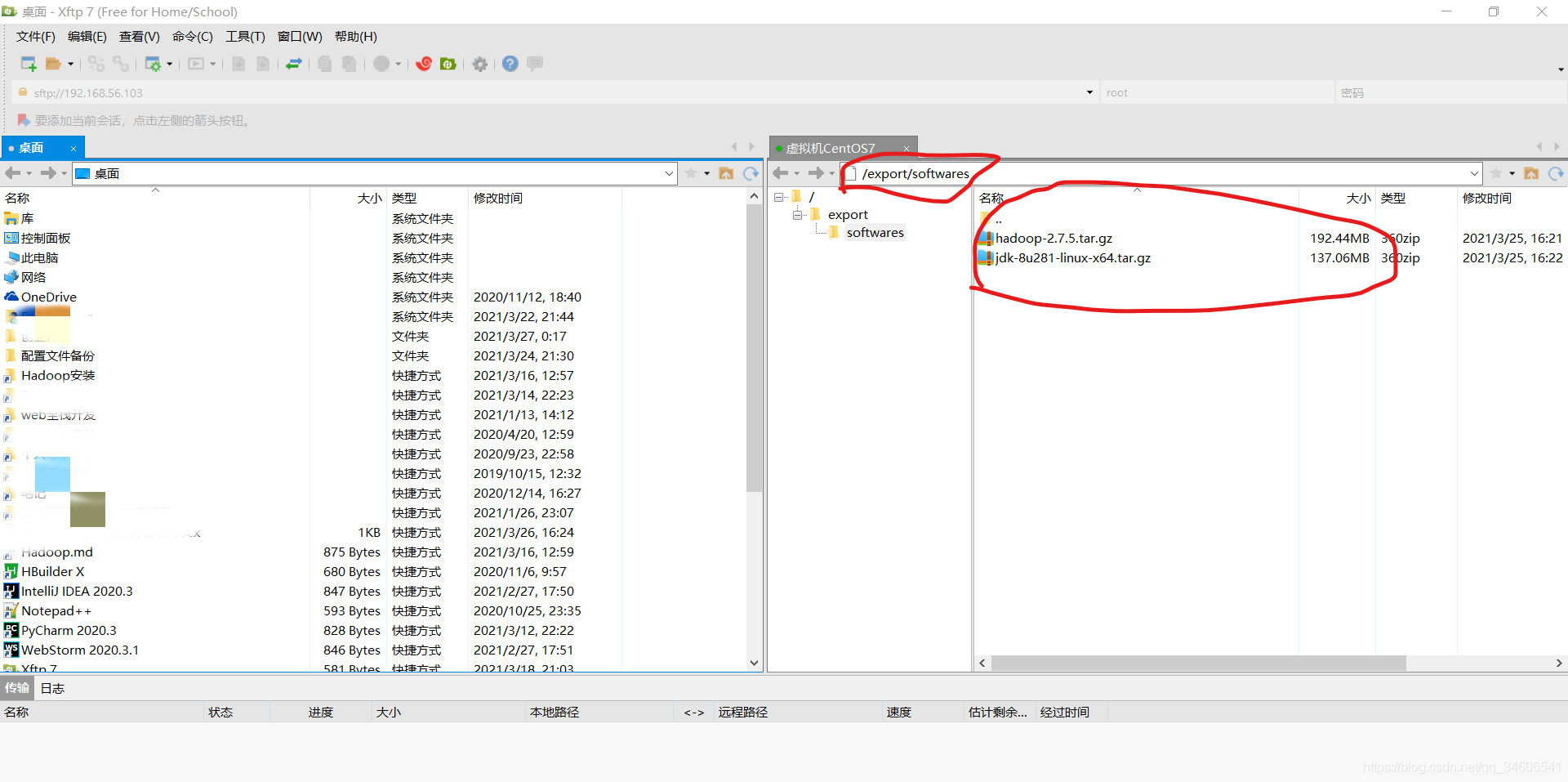Click the root username field
Image resolution: width=1568 pixels, height=782 pixels.
pyautogui.click(x=1217, y=92)
